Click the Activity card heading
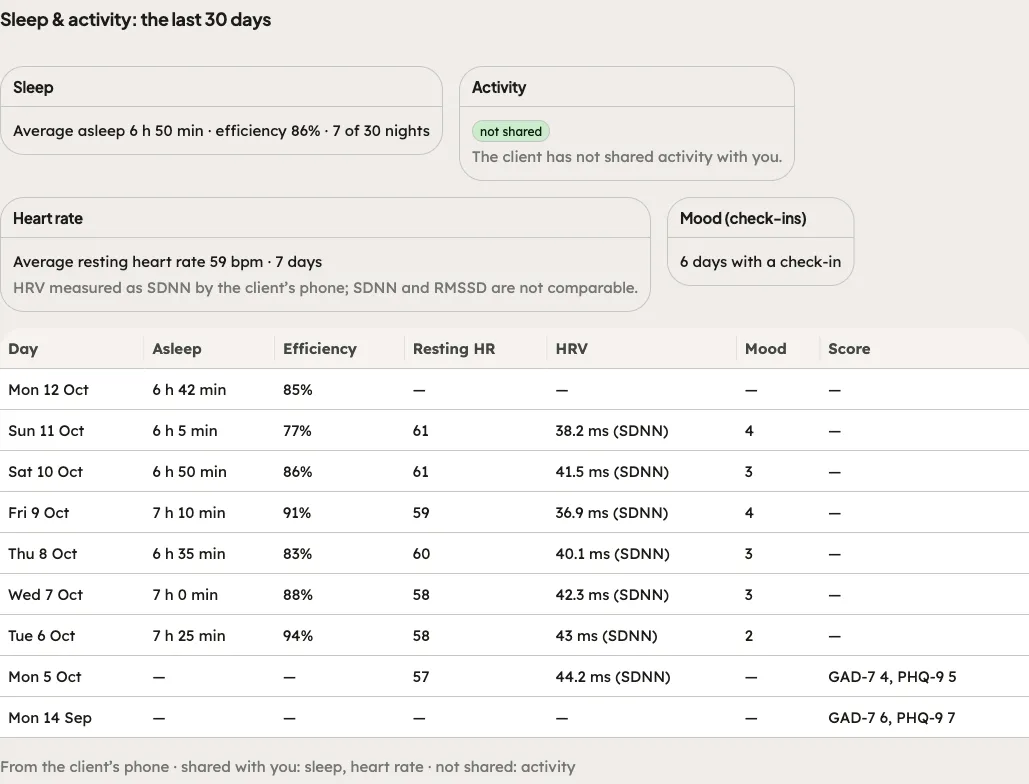The width and height of the screenshot is (1029, 784). (499, 87)
